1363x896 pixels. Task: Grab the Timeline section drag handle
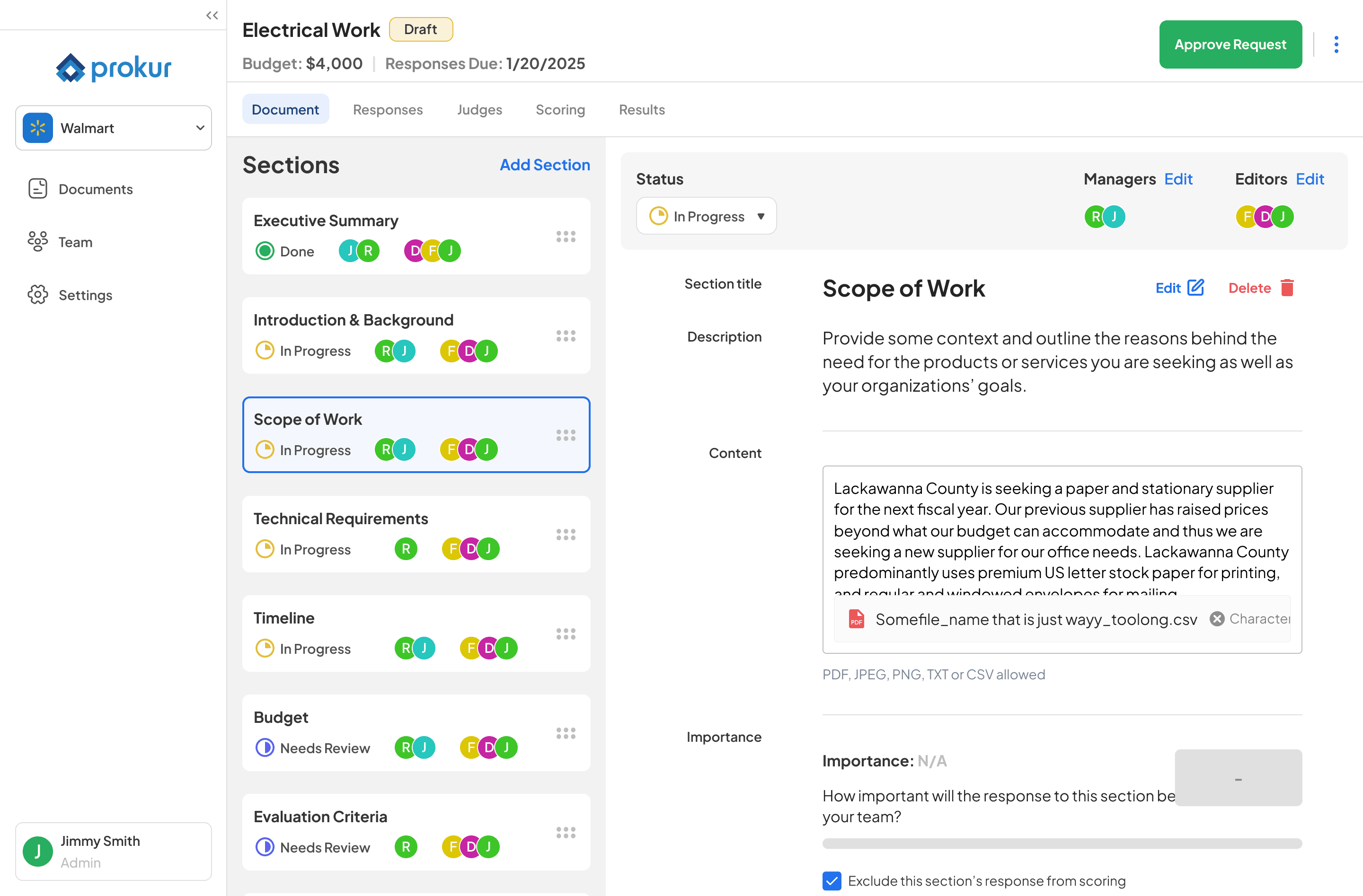(565, 634)
